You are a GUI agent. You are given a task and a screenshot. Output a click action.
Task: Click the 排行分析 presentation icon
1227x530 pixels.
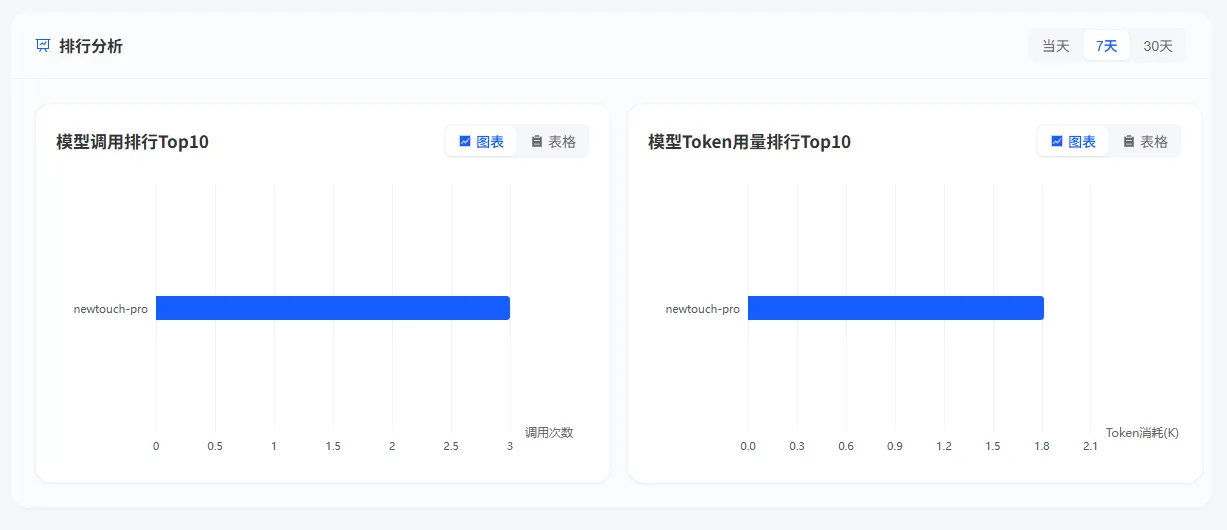point(43,45)
